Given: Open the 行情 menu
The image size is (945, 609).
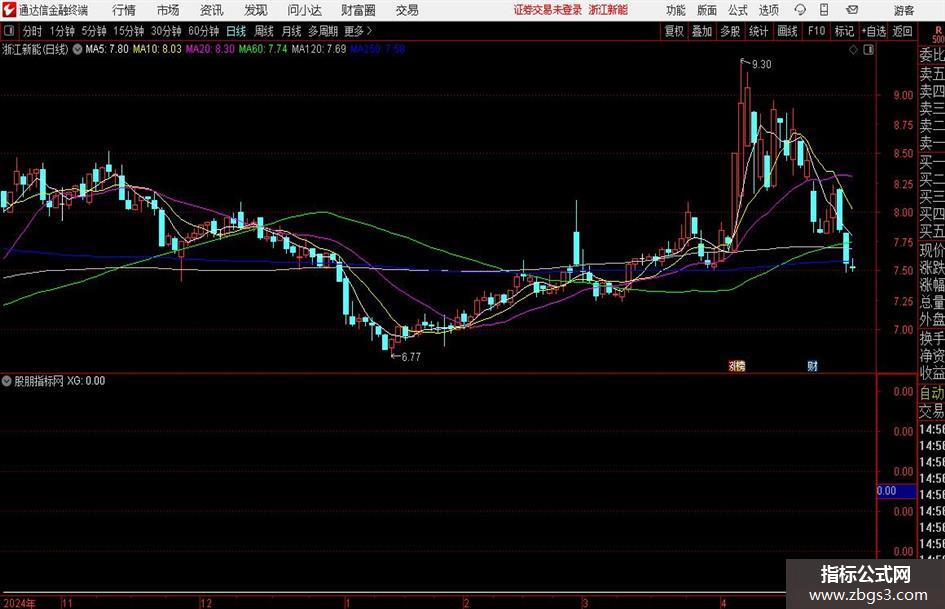Looking at the screenshot, I should 124,10.
